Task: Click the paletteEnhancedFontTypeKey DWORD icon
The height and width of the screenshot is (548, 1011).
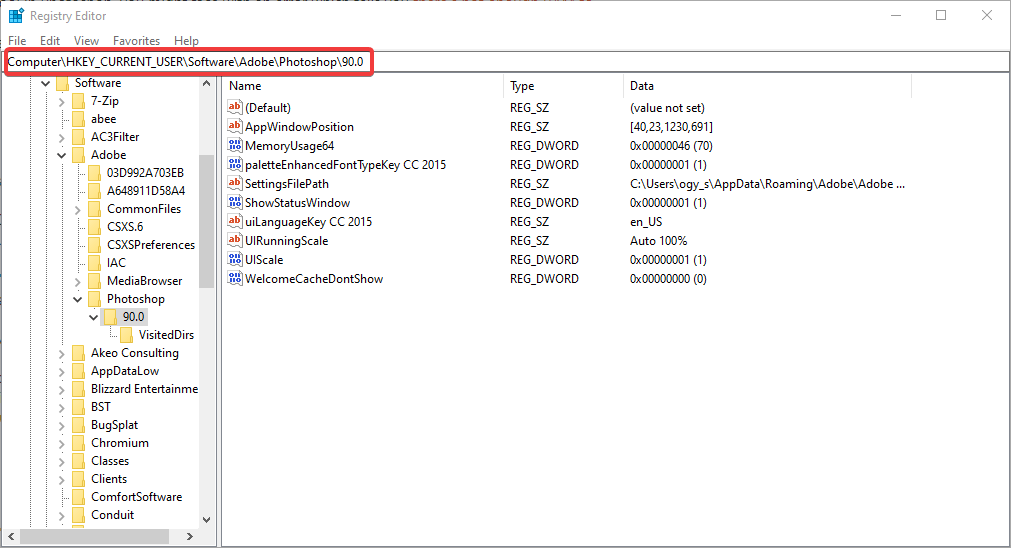Action: 235,164
